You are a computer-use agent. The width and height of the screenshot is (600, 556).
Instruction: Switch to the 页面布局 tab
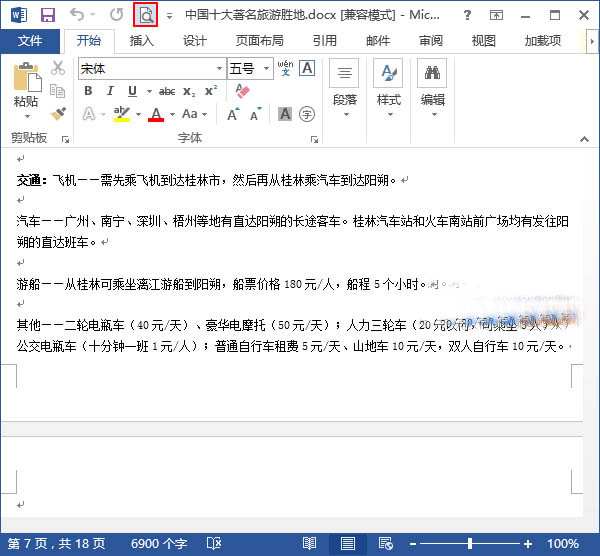click(x=259, y=41)
